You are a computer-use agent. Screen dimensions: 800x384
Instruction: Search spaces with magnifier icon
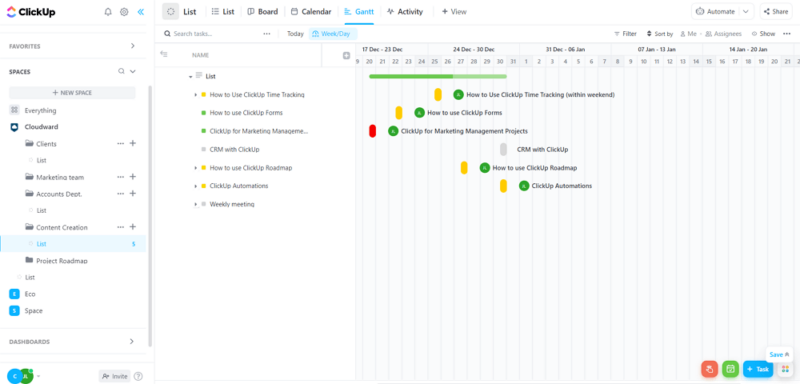tap(121, 71)
